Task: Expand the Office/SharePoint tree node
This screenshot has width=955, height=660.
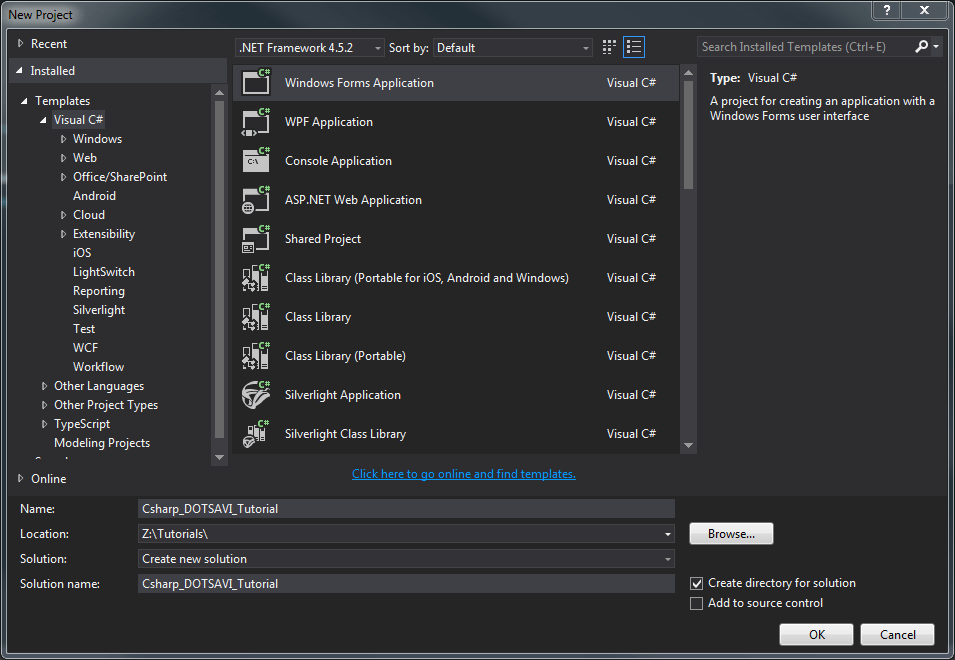Action: tap(63, 177)
